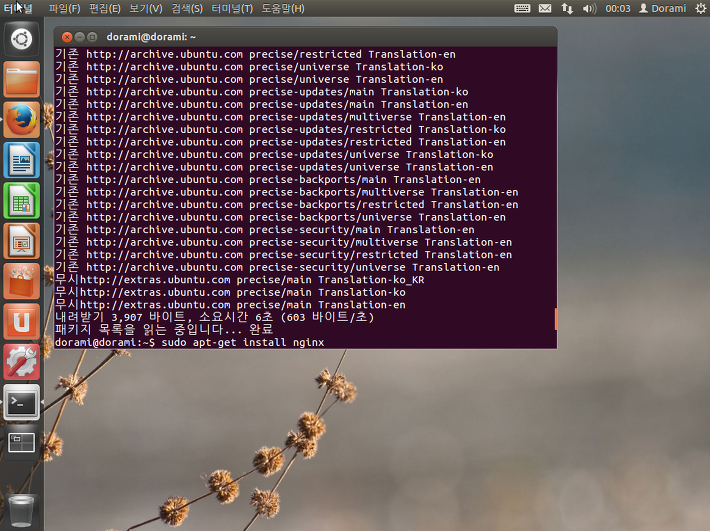Click the '패키지 목록을 읽는 중입니다... 완료' line
The width and height of the screenshot is (710, 531).
pos(164,330)
